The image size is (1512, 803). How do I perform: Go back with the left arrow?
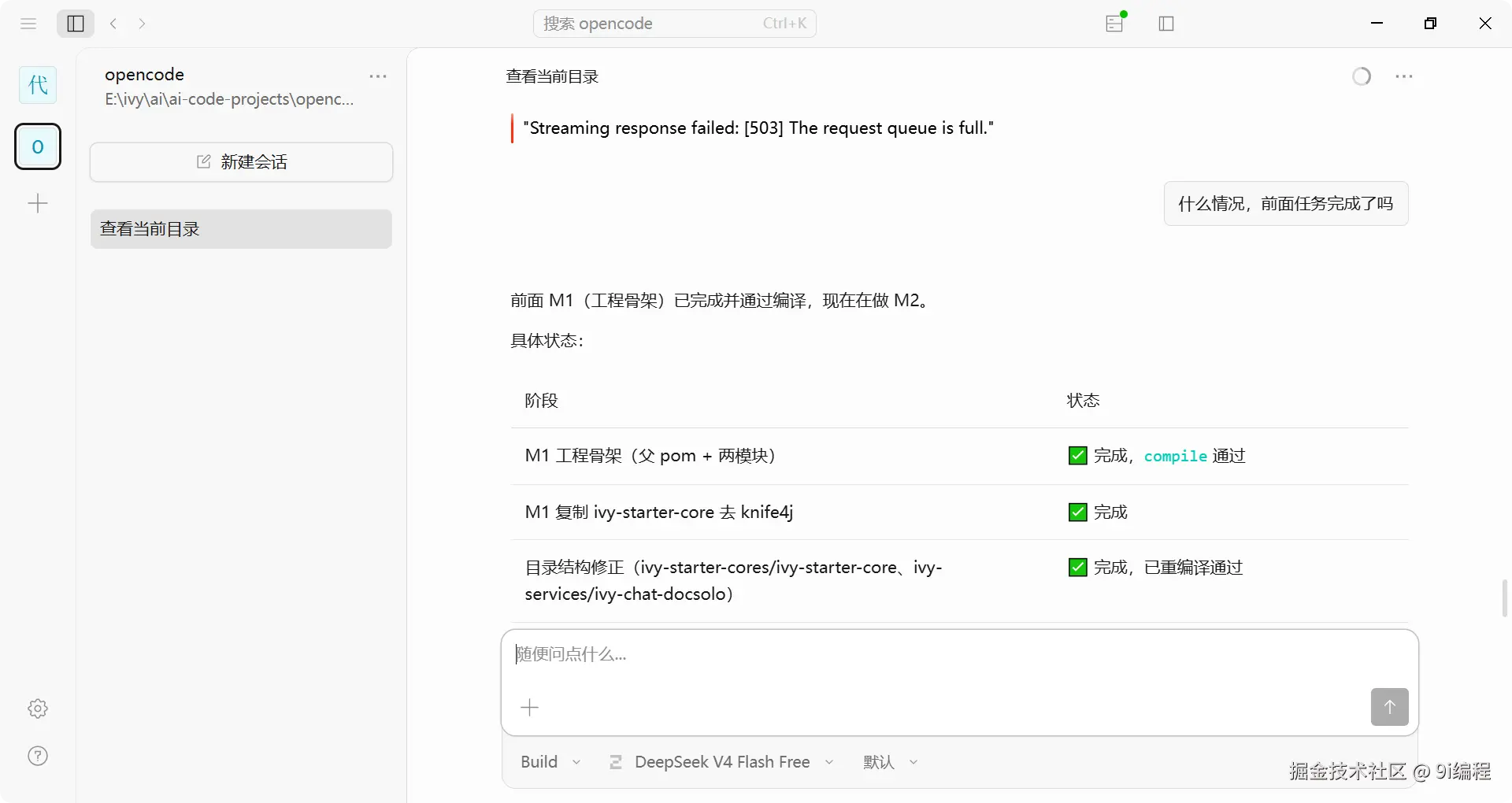coord(113,24)
